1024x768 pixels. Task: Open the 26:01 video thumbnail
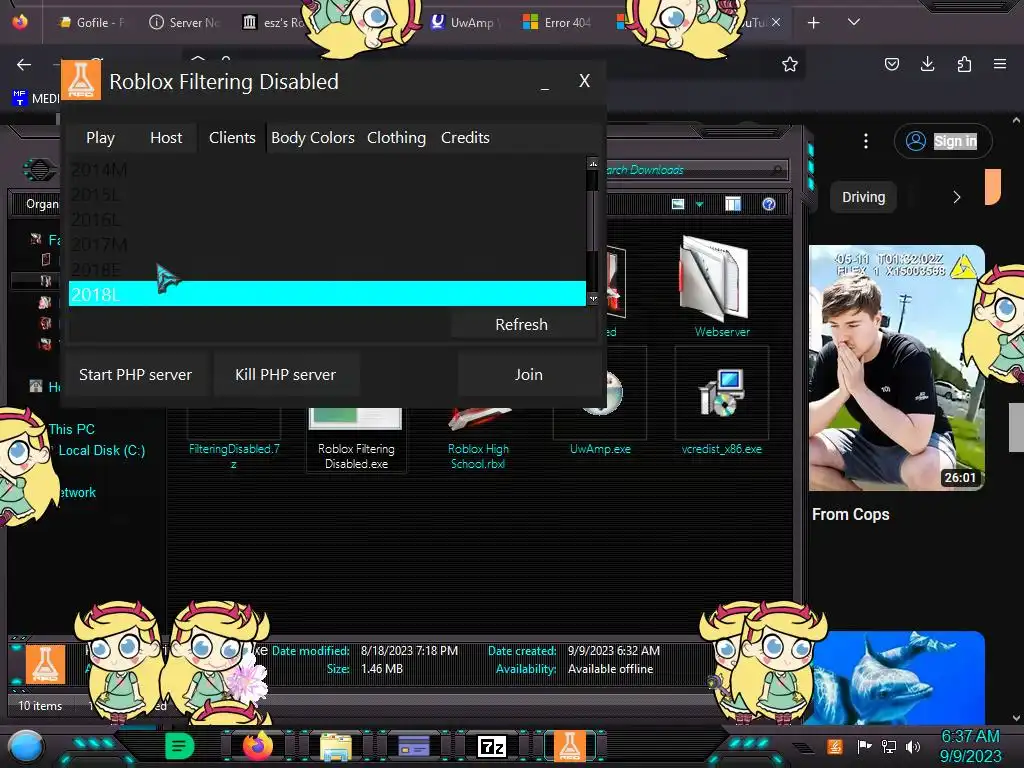tap(896, 368)
